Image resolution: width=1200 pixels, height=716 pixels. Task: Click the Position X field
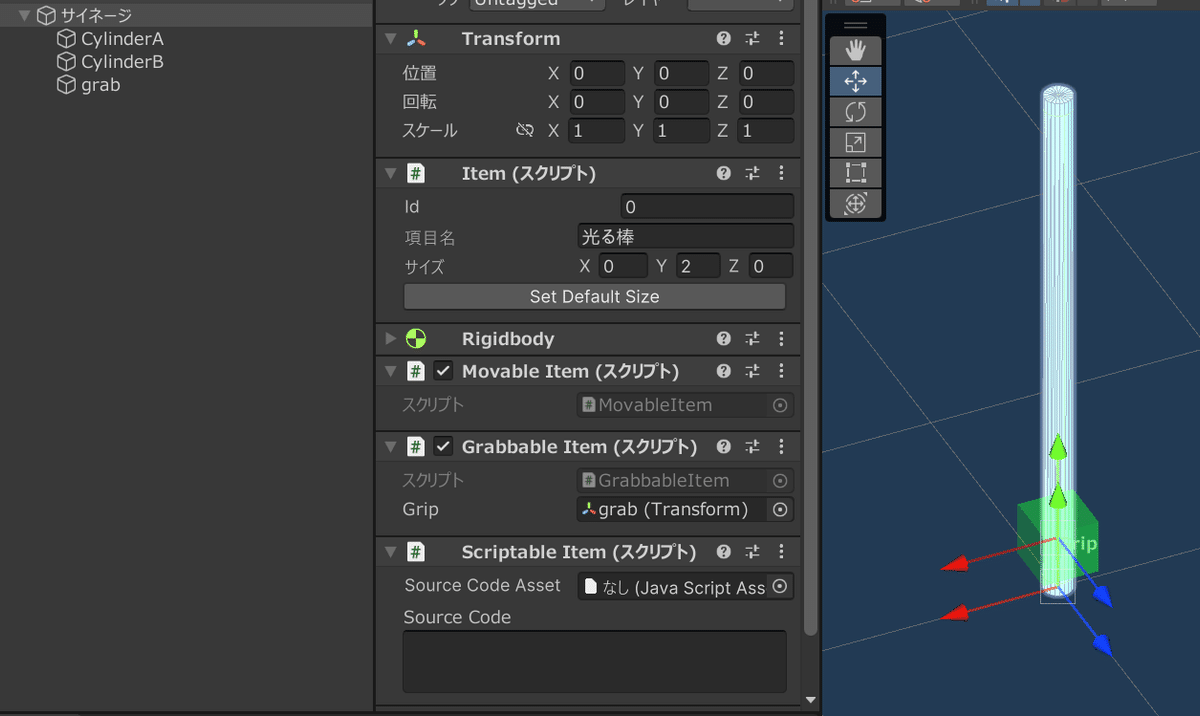(597, 74)
